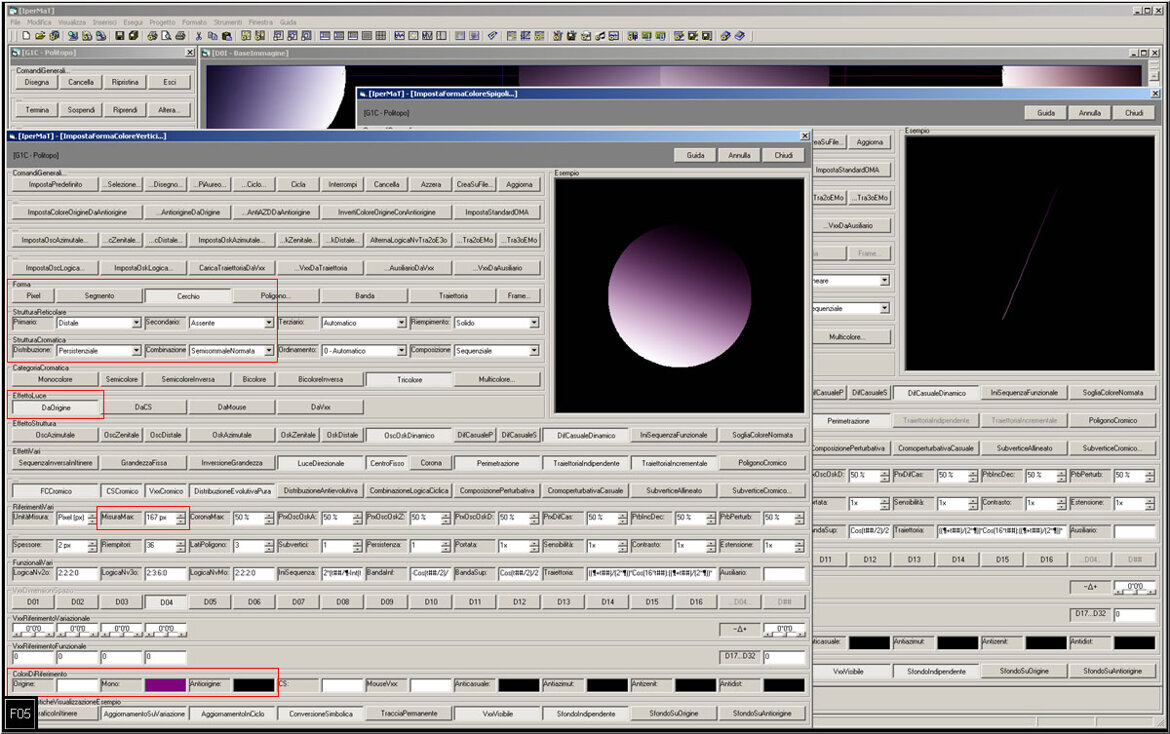Open the Primario dropdown showing Distale
Screen dimensions: 1170x734
tap(136, 324)
